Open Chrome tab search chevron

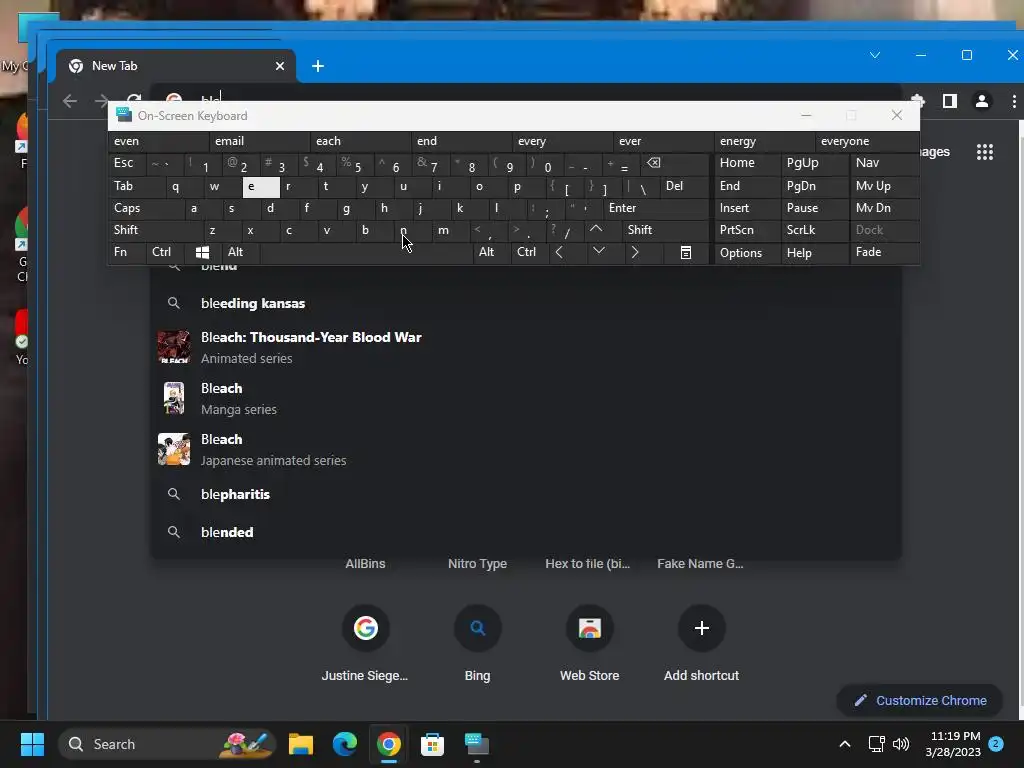click(875, 56)
